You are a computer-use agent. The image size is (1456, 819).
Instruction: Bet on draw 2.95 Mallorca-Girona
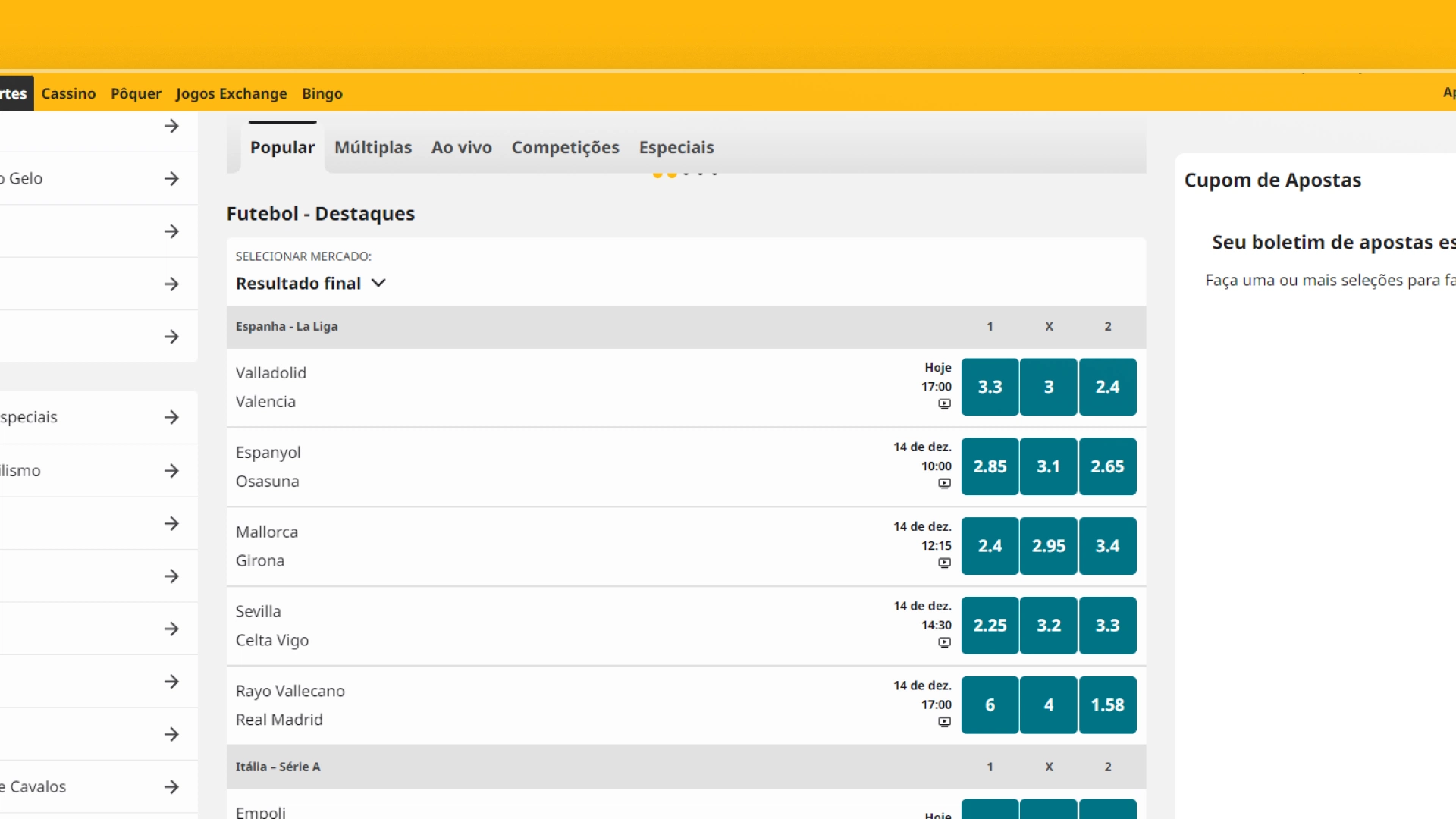pyautogui.click(x=1049, y=546)
